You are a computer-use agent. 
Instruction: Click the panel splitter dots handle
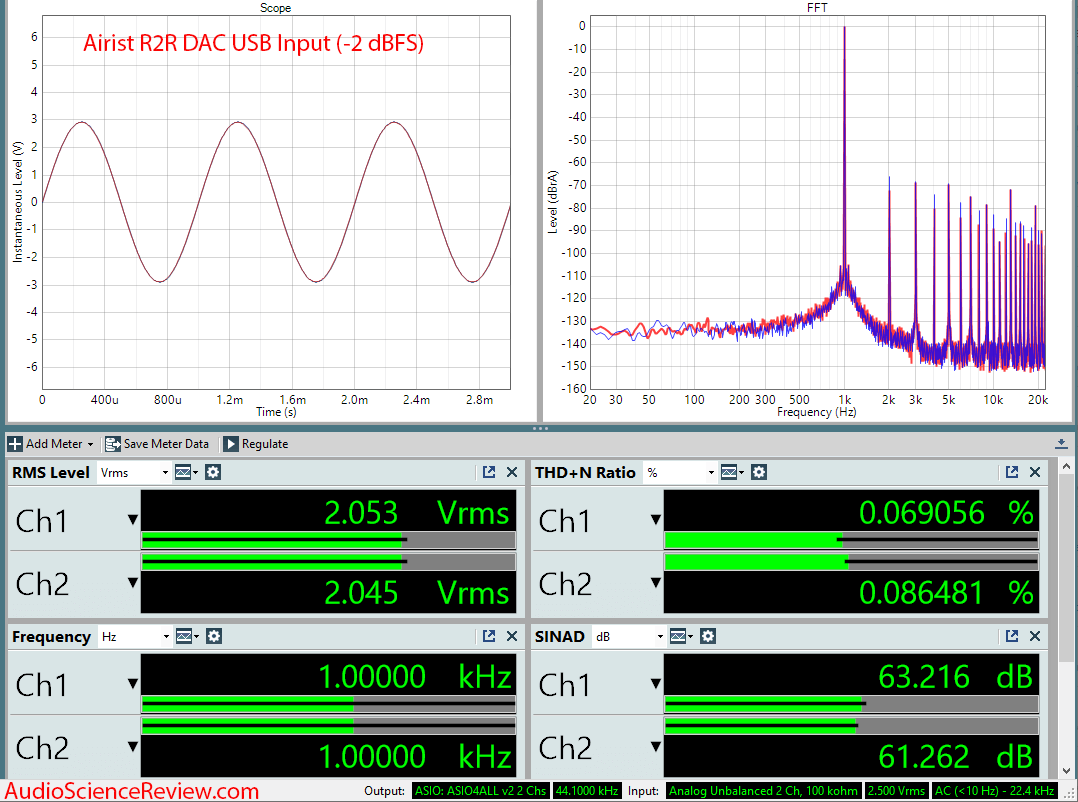pyautogui.click(x=540, y=428)
